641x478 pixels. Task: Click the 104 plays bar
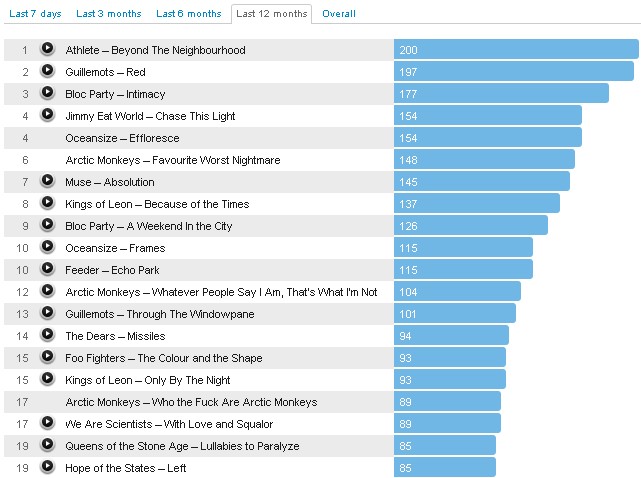click(x=457, y=292)
